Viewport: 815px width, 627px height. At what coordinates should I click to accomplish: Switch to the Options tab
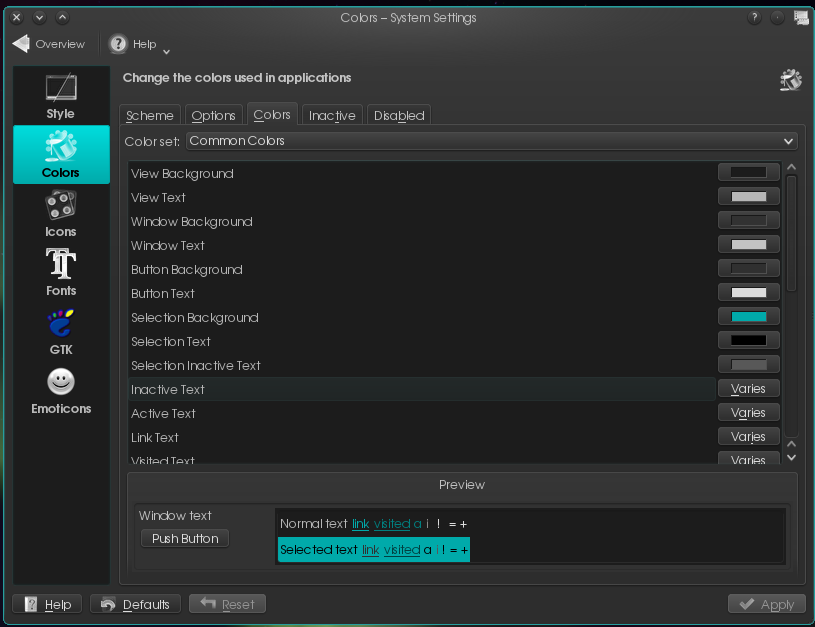pyautogui.click(x=214, y=115)
